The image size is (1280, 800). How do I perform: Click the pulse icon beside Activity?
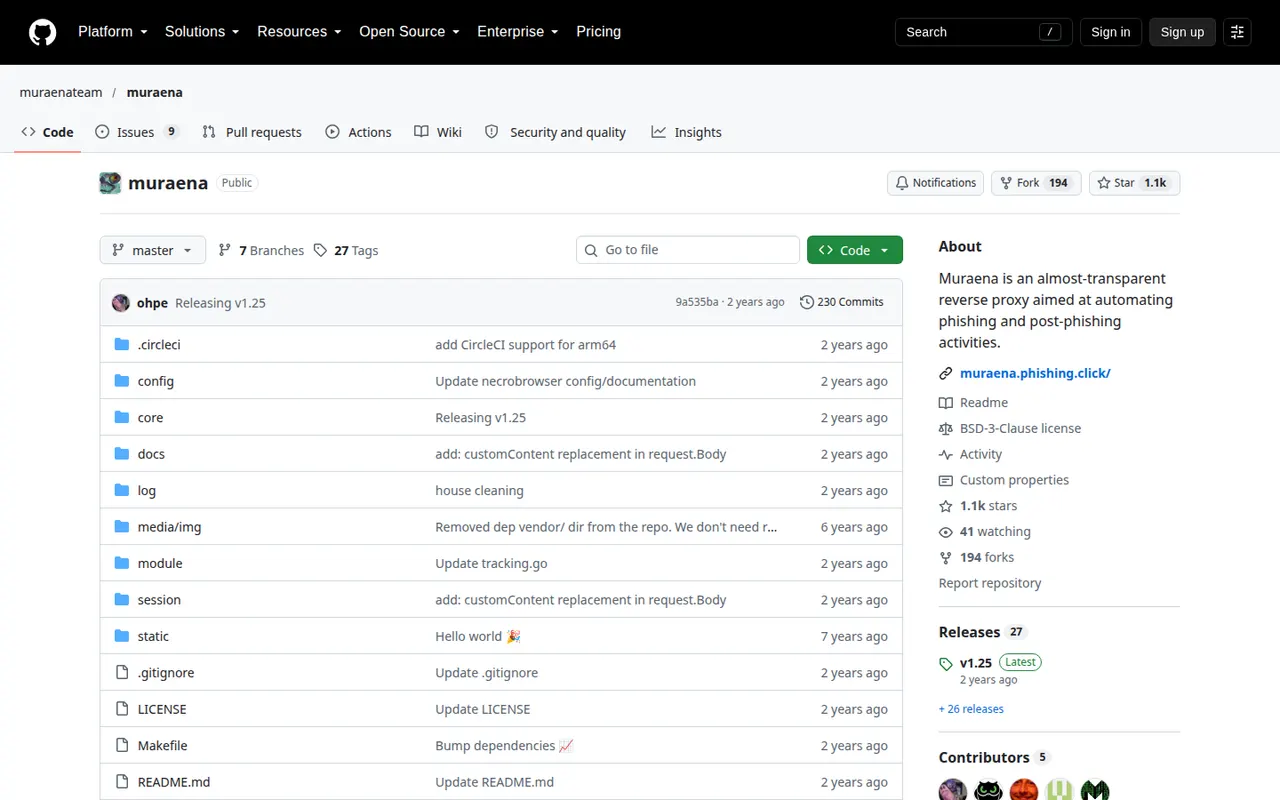pos(946,454)
